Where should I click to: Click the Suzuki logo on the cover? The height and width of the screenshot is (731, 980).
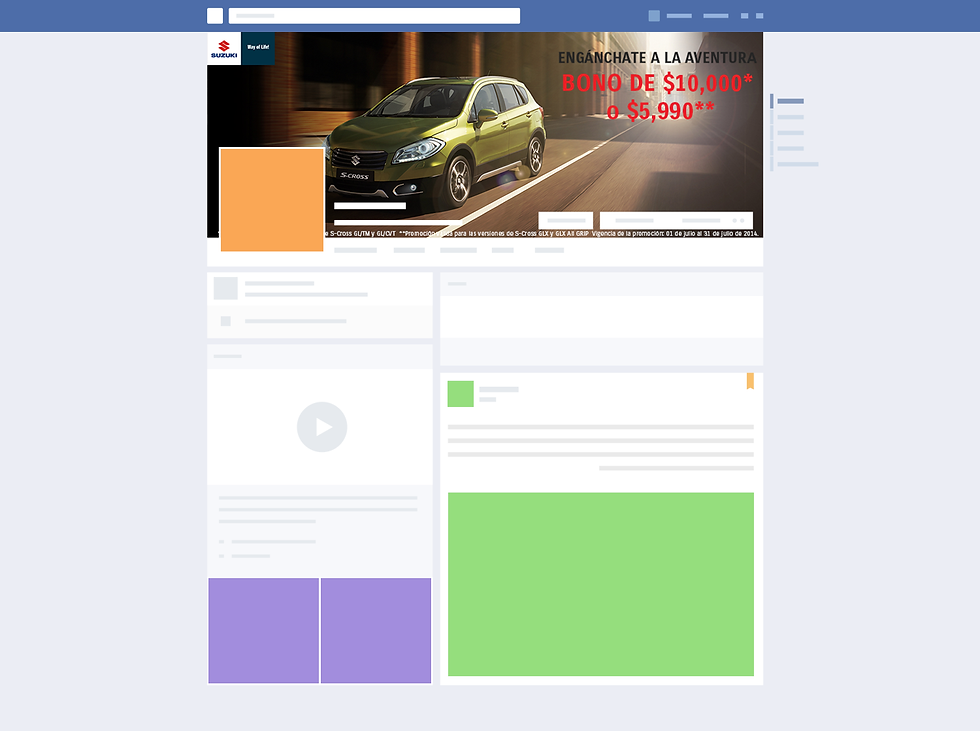click(x=224, y=49)
